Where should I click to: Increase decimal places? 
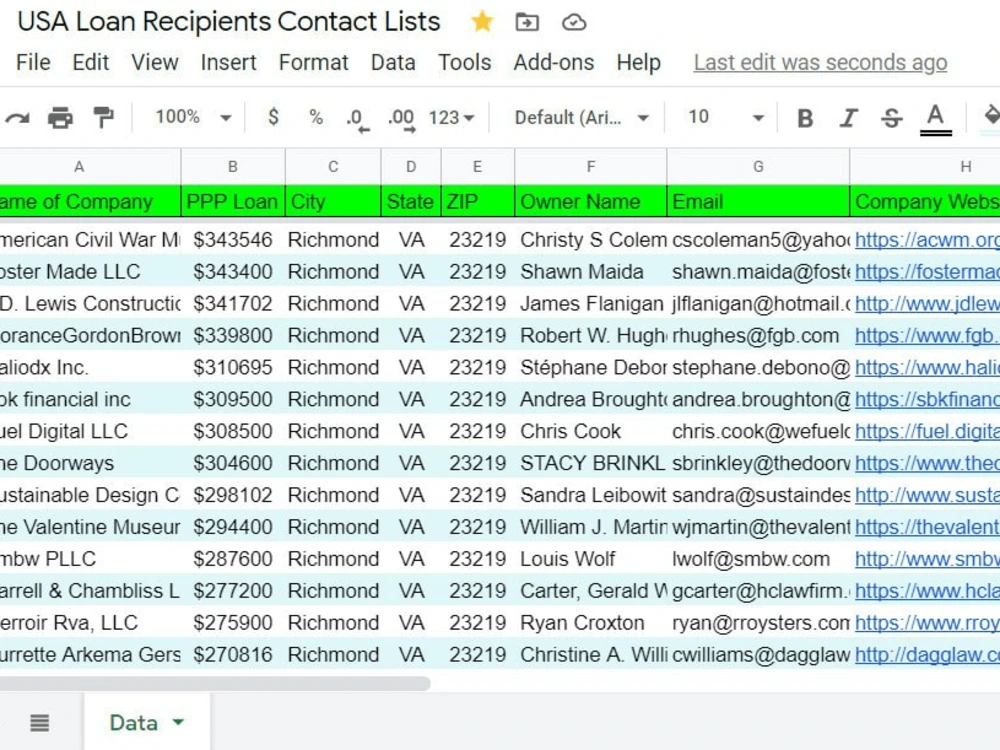click(x=400, y=117)
